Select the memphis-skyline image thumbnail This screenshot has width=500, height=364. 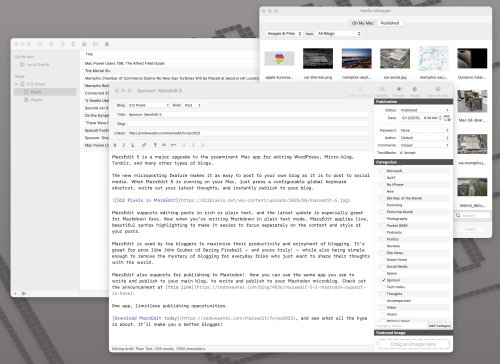pos(356,59)
